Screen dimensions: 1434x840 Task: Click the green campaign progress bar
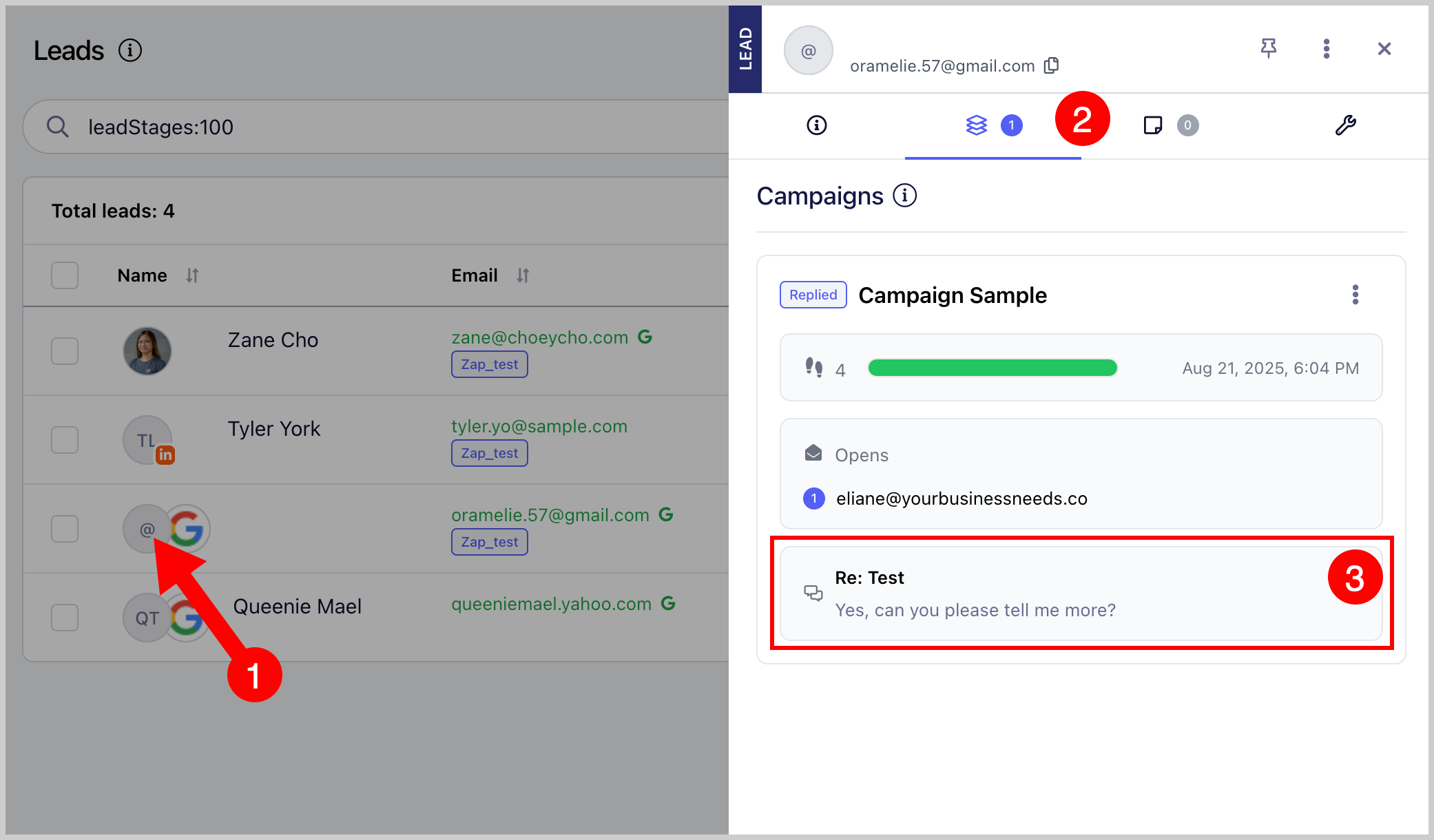coord(992,368)
